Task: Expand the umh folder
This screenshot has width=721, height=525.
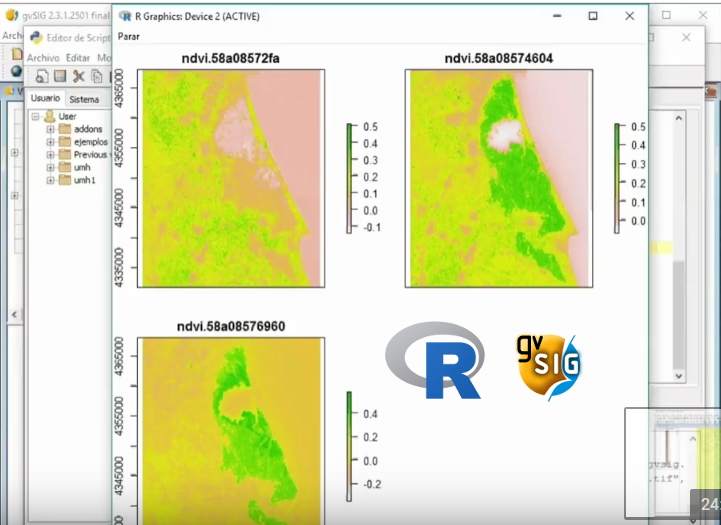Action: point(50,168)
